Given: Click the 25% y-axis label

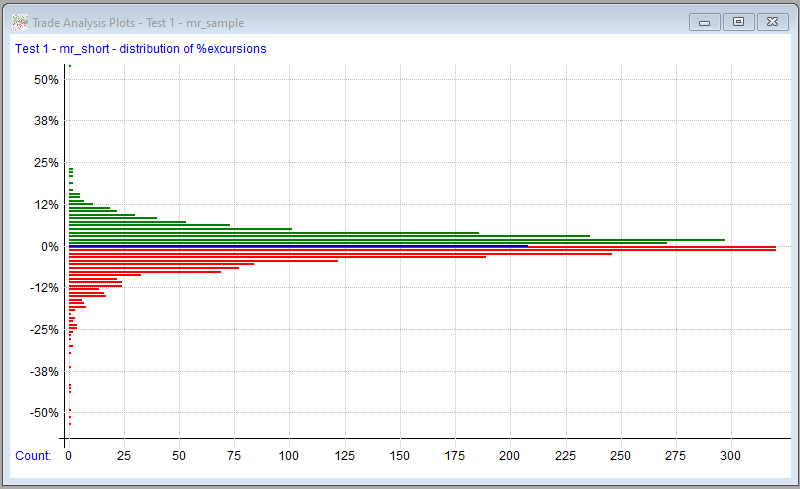Looking at the screenshot, I should coord(46,163).
